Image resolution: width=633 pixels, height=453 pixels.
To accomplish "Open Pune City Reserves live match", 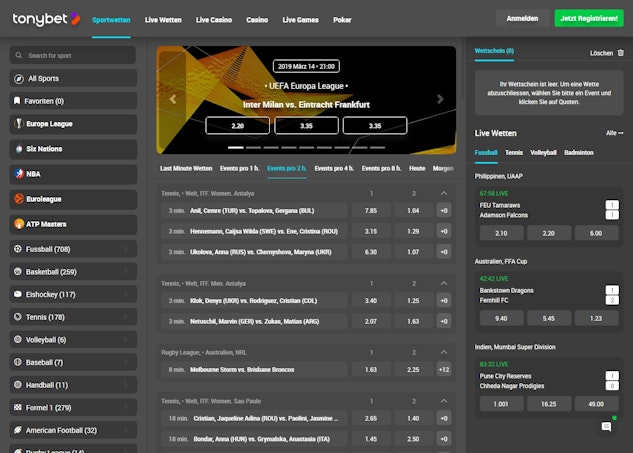I will click(505, 376).
